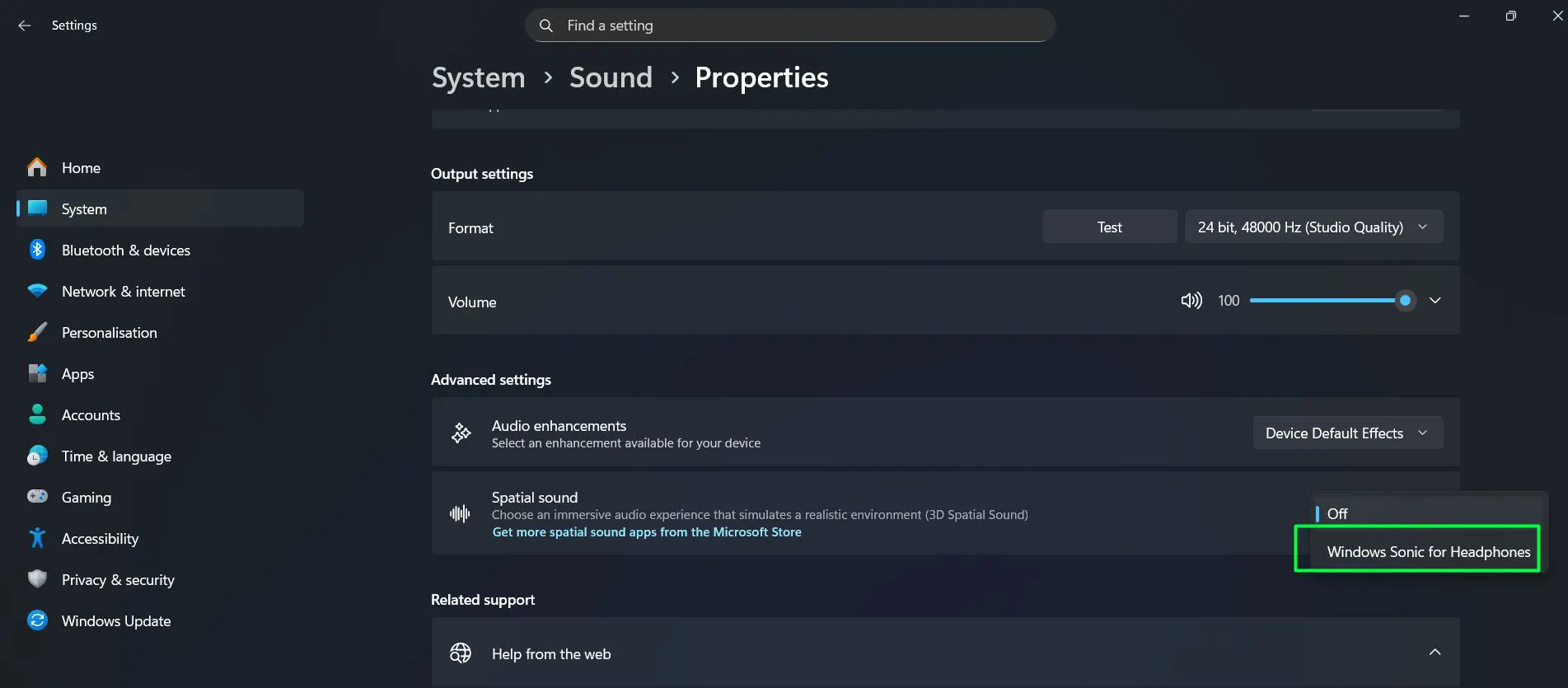Screen dimensions: 1568x688
Task: Minimize the Settings window
Action: pos(1464,16)
